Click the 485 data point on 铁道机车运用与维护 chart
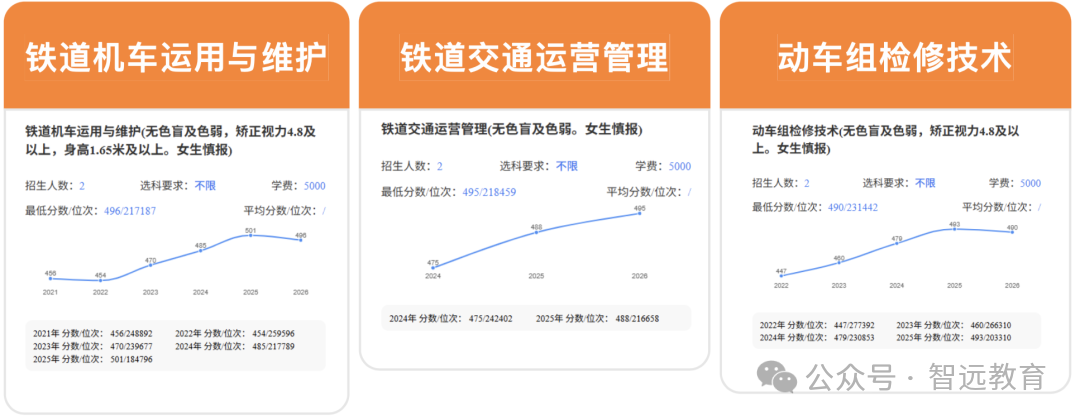 (200, 251)
